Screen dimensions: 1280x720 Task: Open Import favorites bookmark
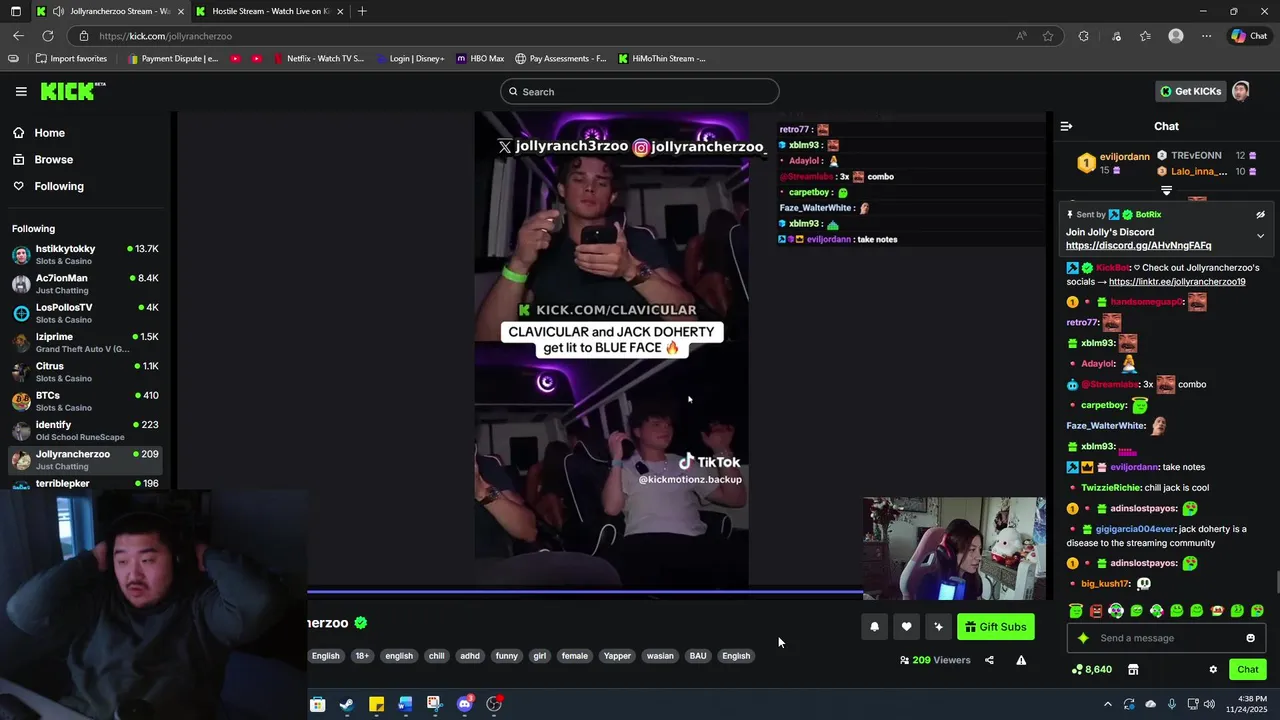(x=70, y=58)
